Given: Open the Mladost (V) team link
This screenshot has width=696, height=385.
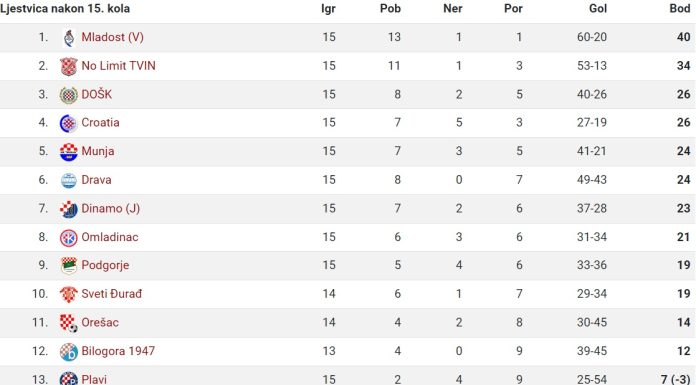Looking at the screenshot, I should [113, 37].
